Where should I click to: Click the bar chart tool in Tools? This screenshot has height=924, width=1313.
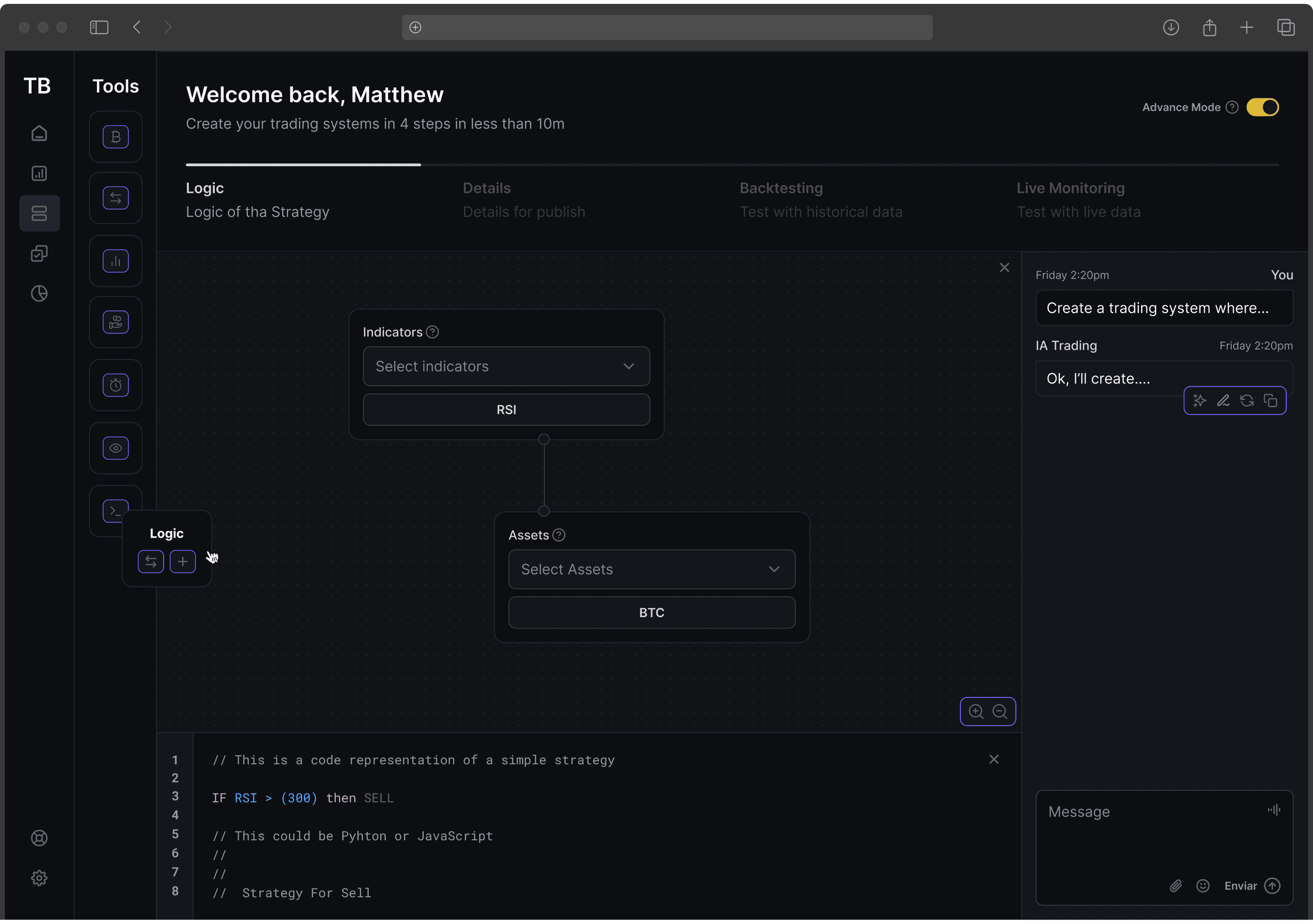pos(115,261)
